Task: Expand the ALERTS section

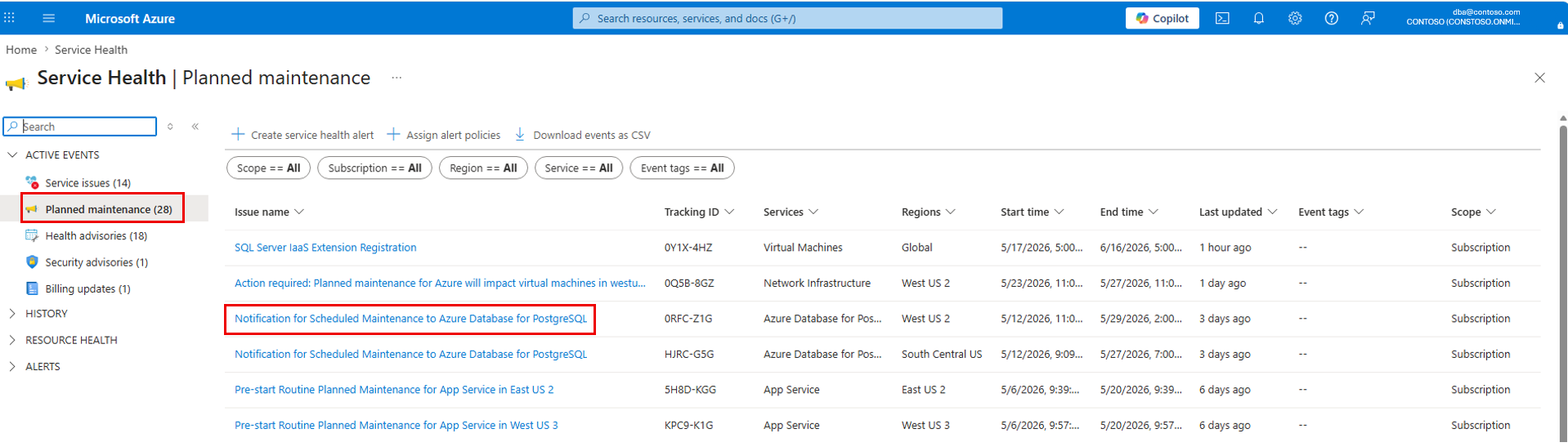Action: coord(12,366)
